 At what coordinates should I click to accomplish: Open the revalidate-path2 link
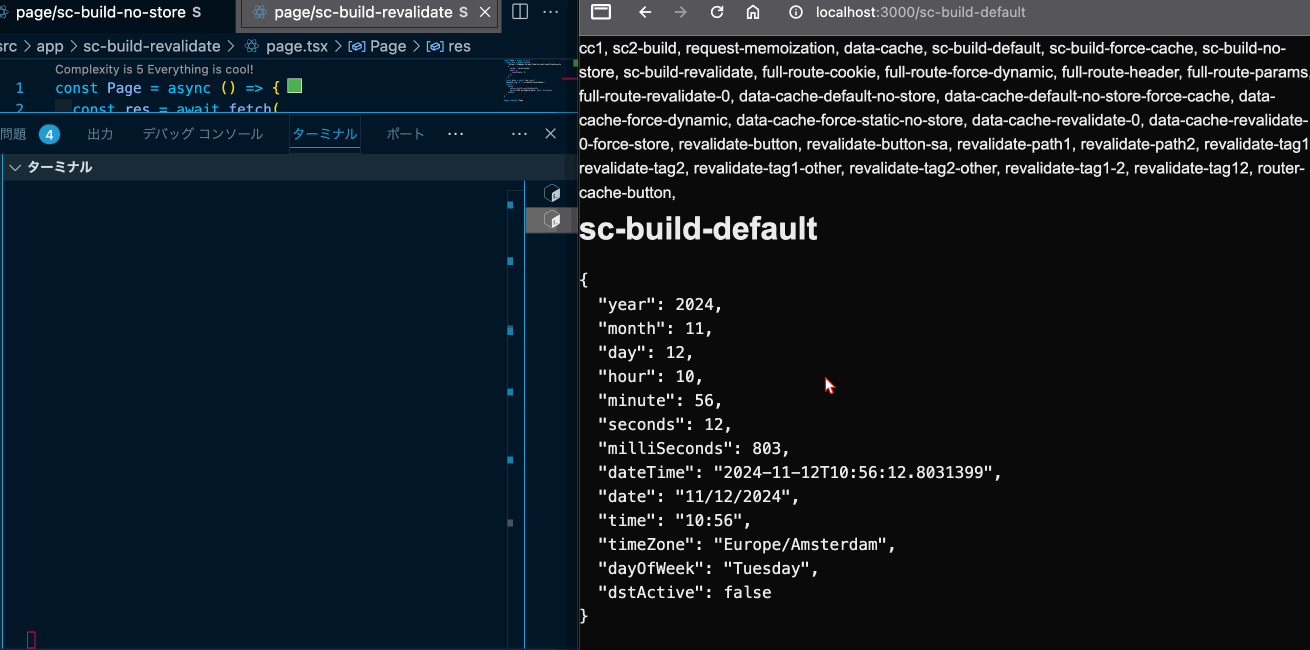(1138, 144)
